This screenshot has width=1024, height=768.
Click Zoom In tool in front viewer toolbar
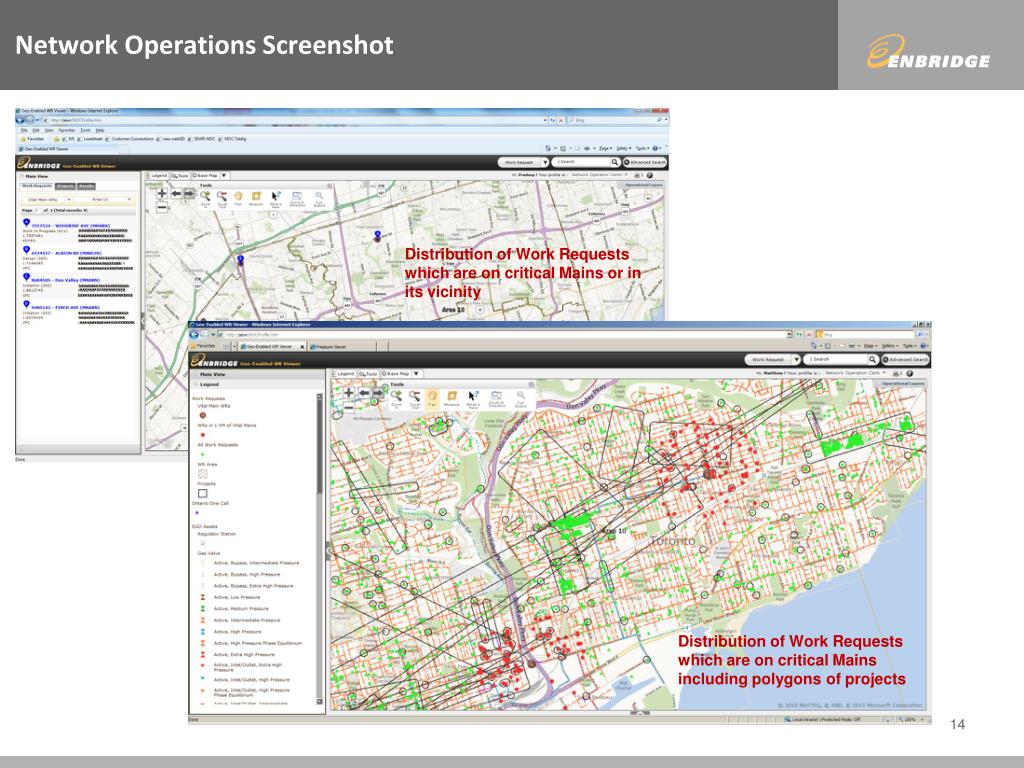point(396,398)
